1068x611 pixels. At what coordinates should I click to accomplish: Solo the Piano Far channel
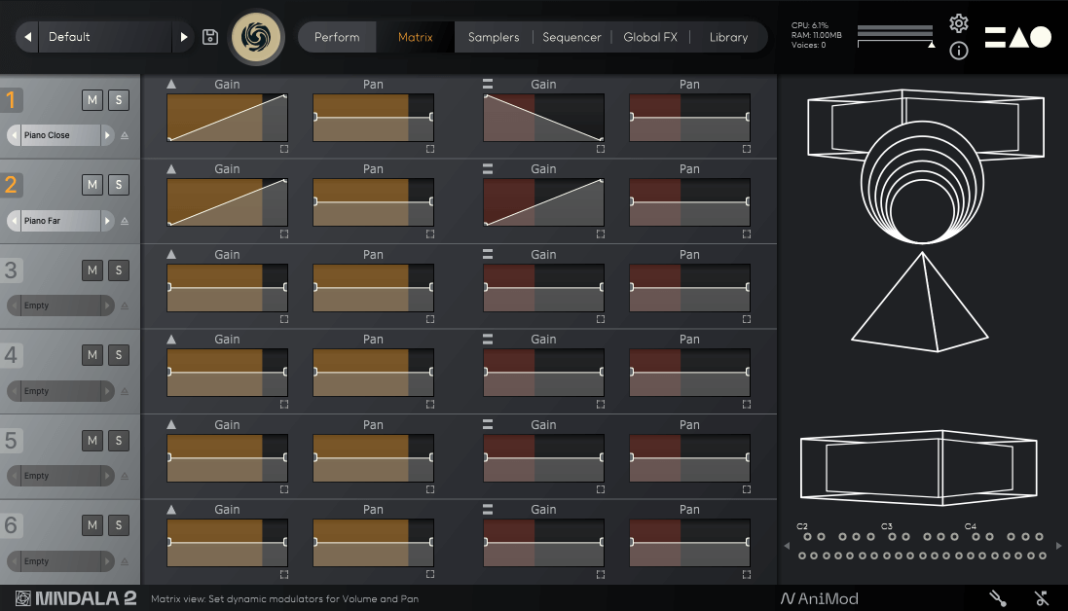click(x=118, y=184)
